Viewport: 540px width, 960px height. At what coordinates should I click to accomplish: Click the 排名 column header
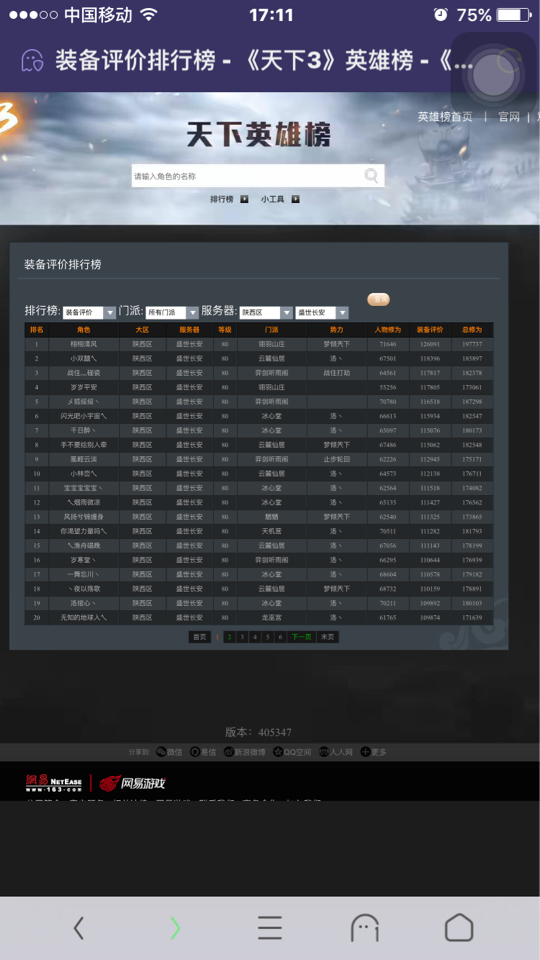pos(37,329)
